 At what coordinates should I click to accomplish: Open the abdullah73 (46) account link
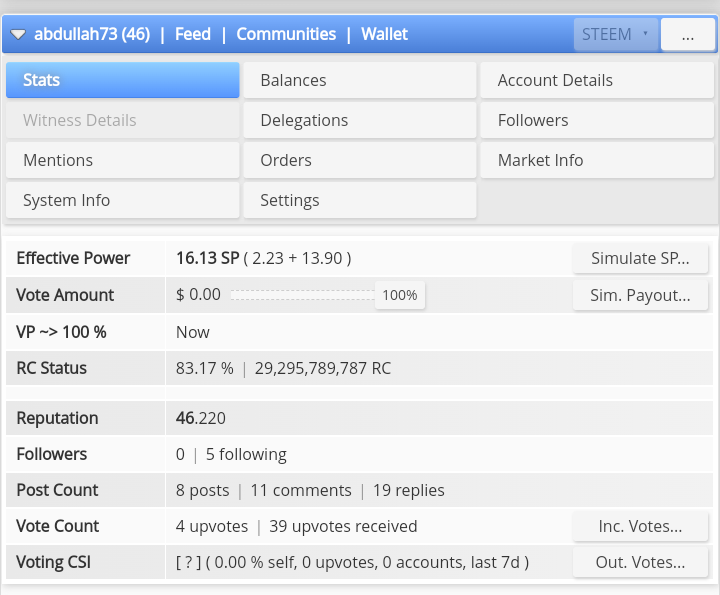click(92, 34)
